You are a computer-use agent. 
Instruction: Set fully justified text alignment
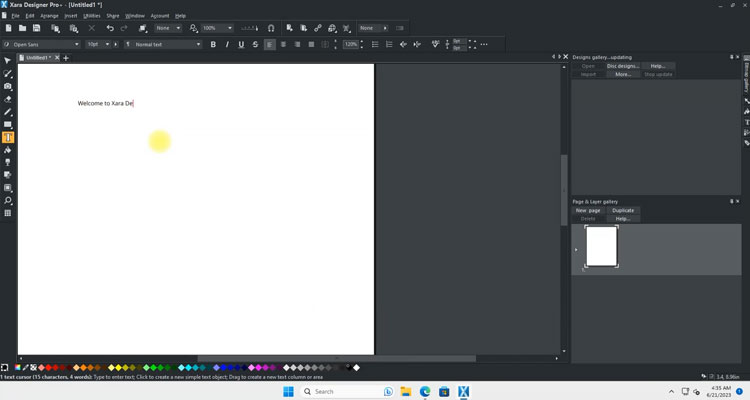click(311, 44)
